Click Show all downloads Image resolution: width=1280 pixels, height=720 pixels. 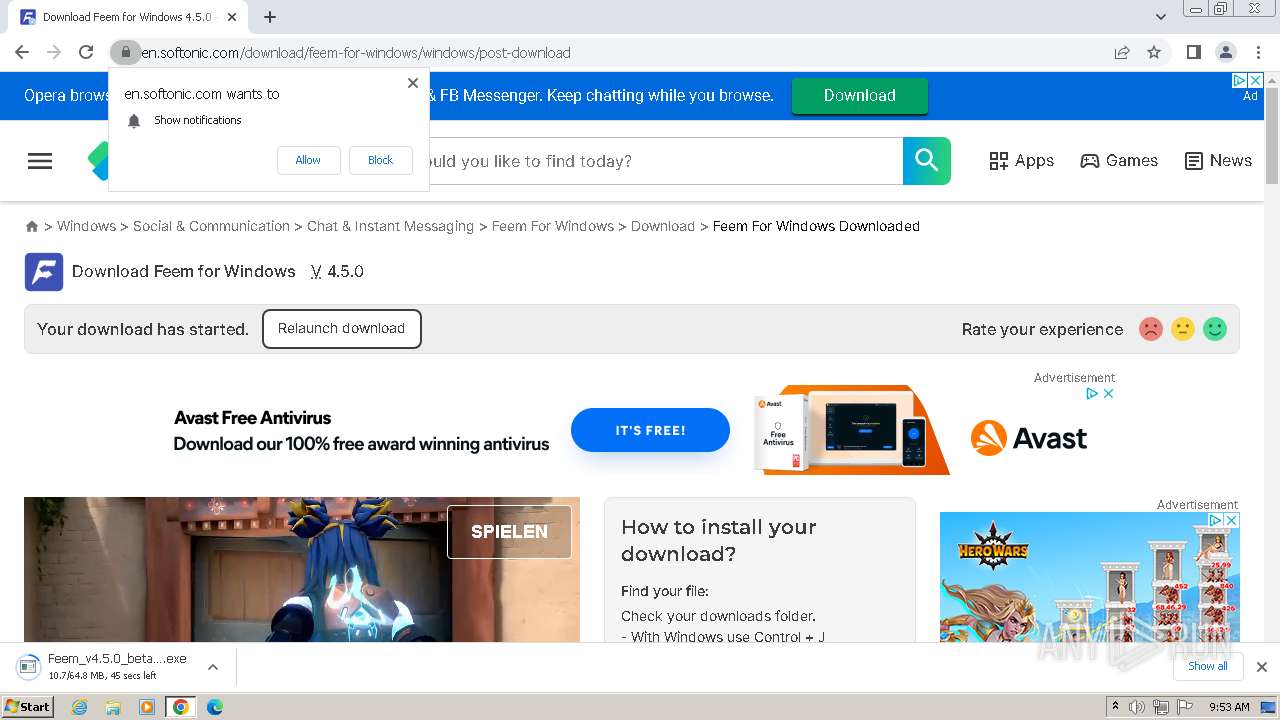[1208, 666]
